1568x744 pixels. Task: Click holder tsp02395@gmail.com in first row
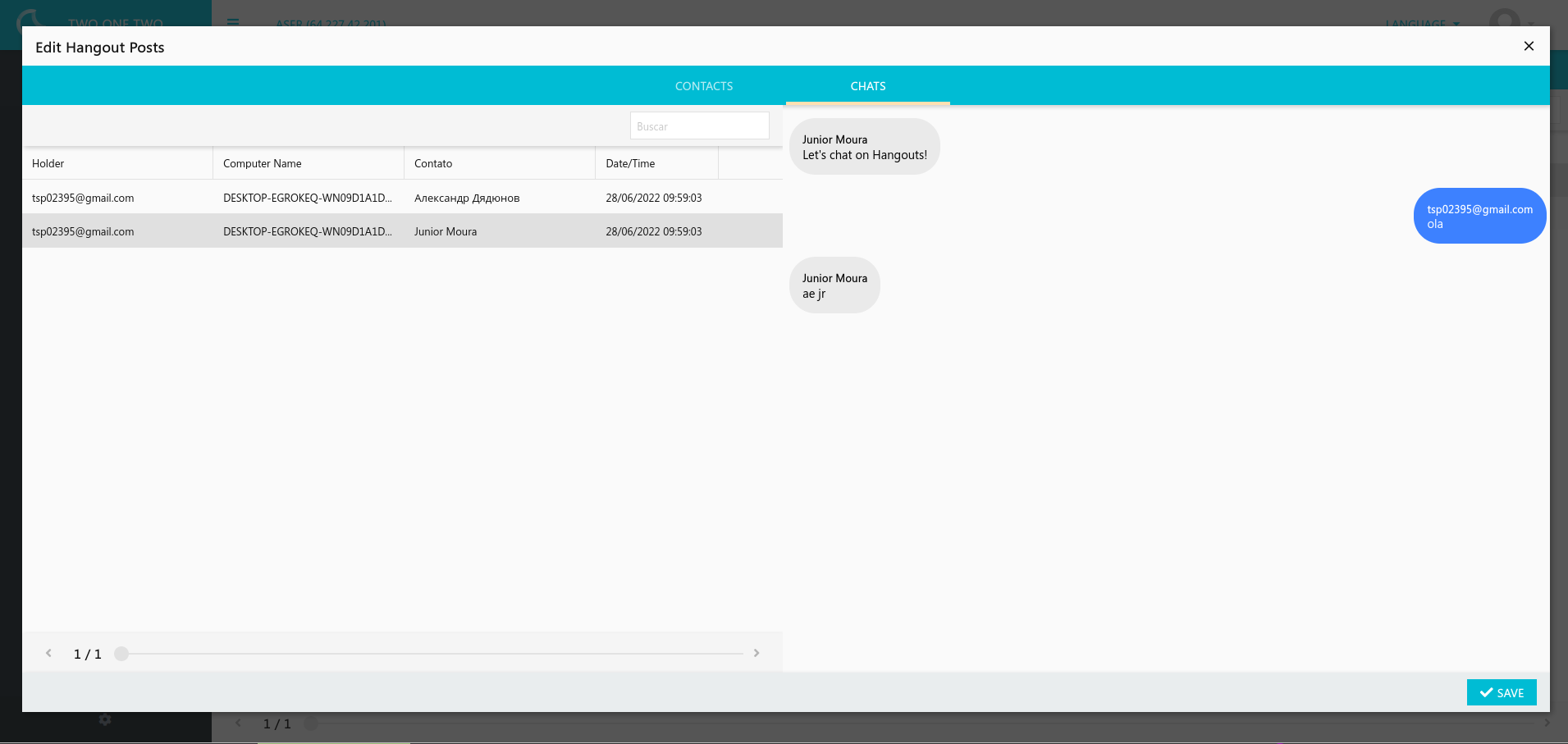coord(83,198)
